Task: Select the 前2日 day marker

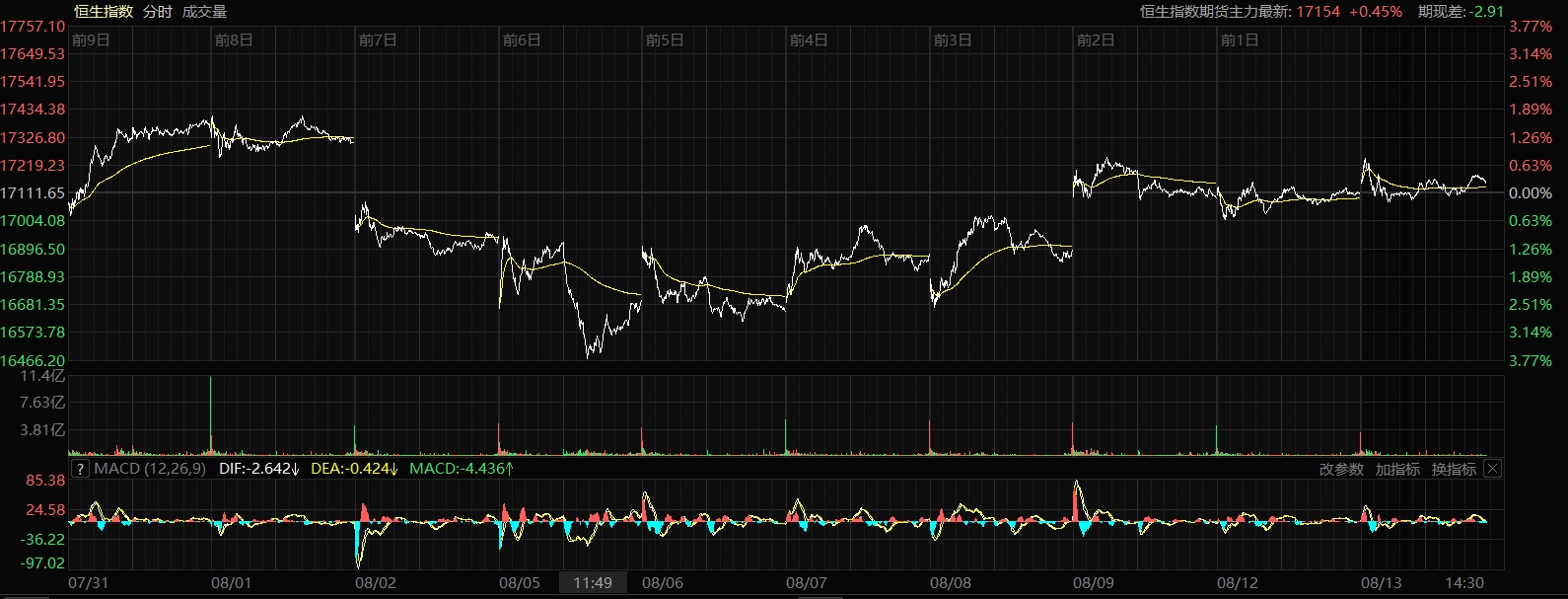Action: pyautogui.click(x=1096, y=40)
